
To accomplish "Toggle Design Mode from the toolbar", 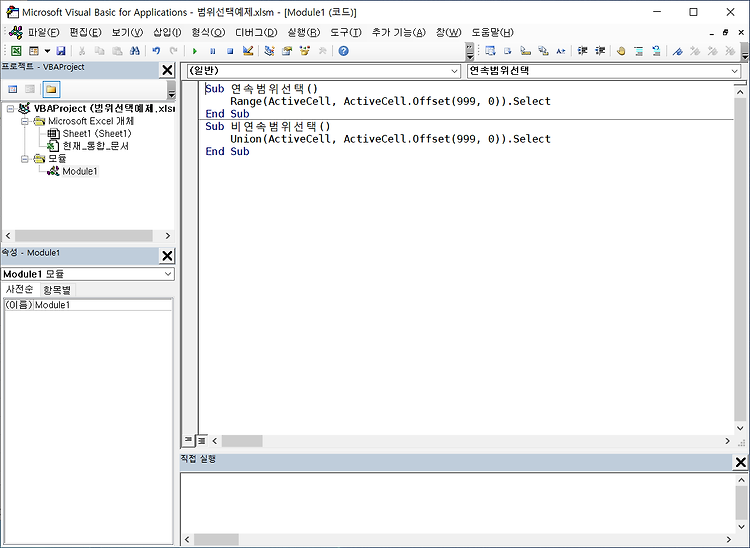I will tap(248, 51).
